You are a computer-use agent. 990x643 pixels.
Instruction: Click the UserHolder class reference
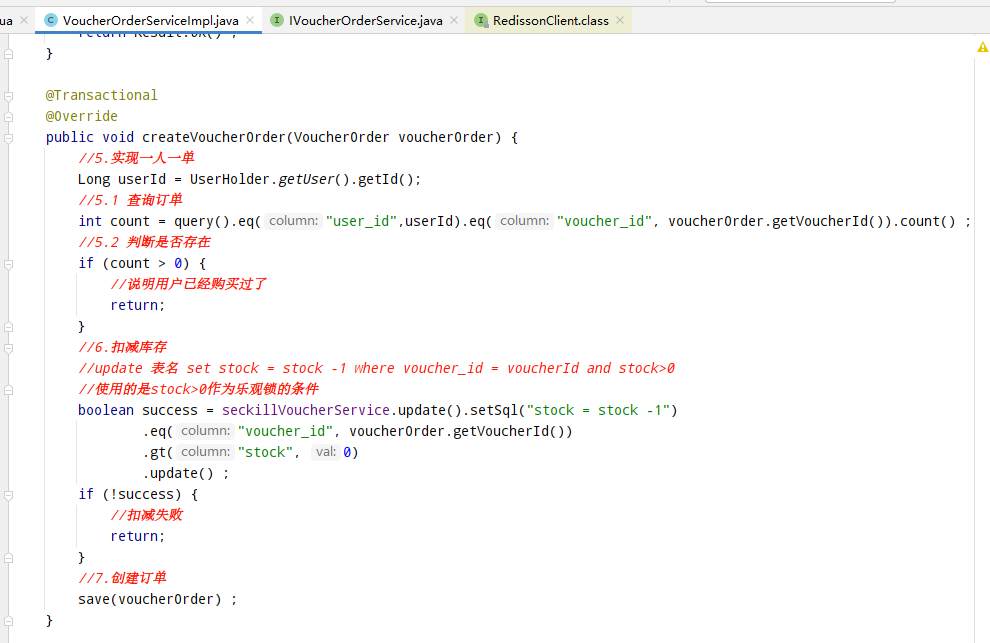[230, 179]
